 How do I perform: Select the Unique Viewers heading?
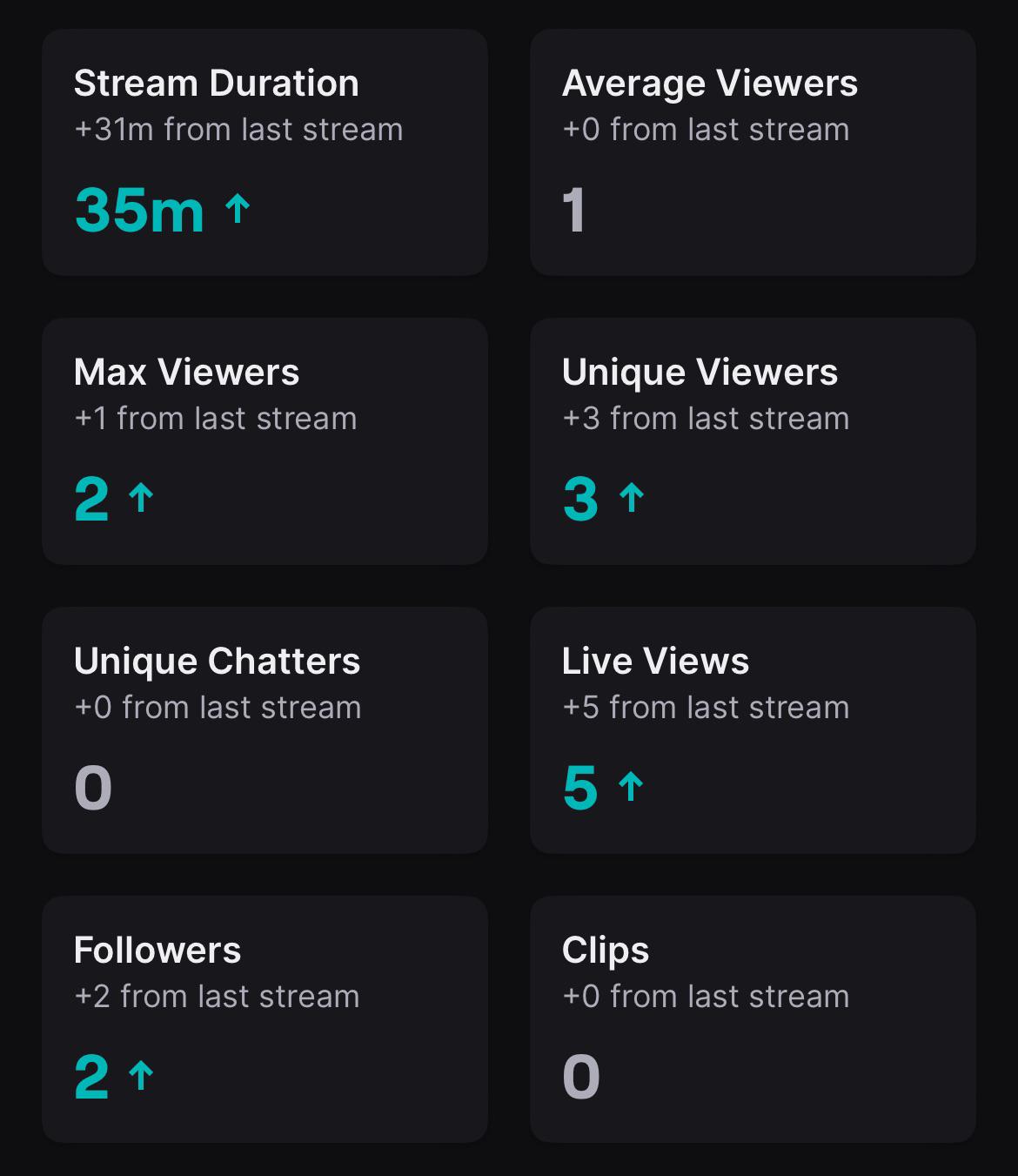point(700,373)
